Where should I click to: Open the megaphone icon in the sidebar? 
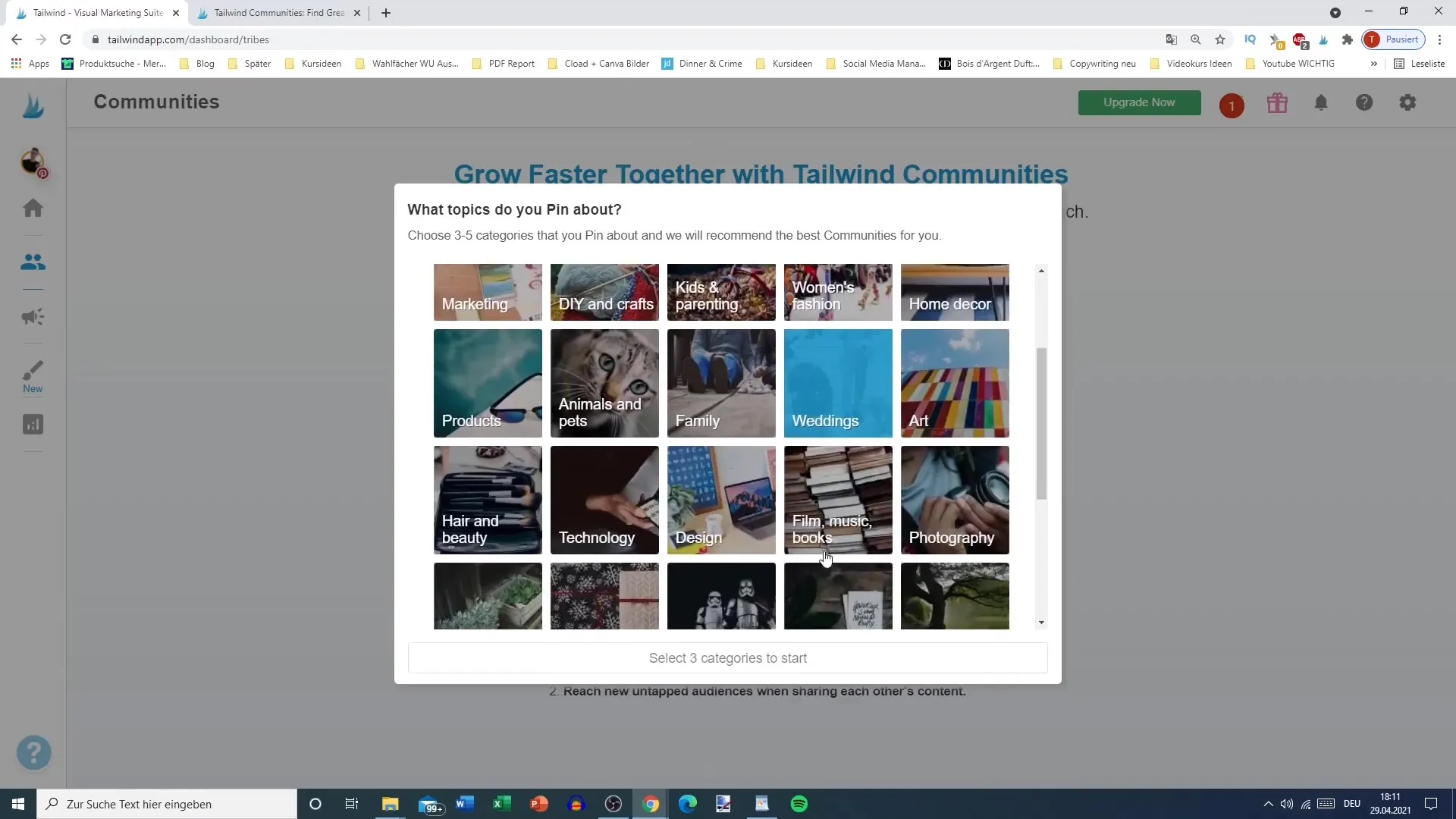[33, 317]
